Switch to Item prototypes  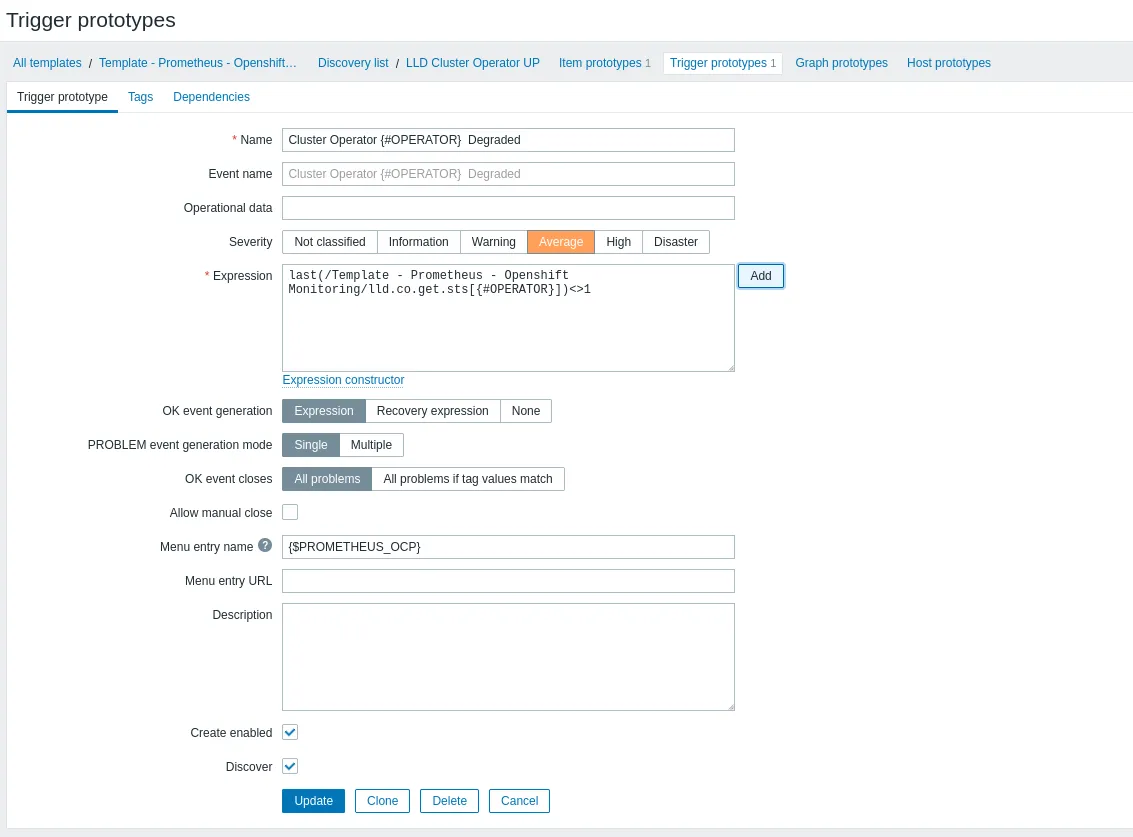[600, 62]
